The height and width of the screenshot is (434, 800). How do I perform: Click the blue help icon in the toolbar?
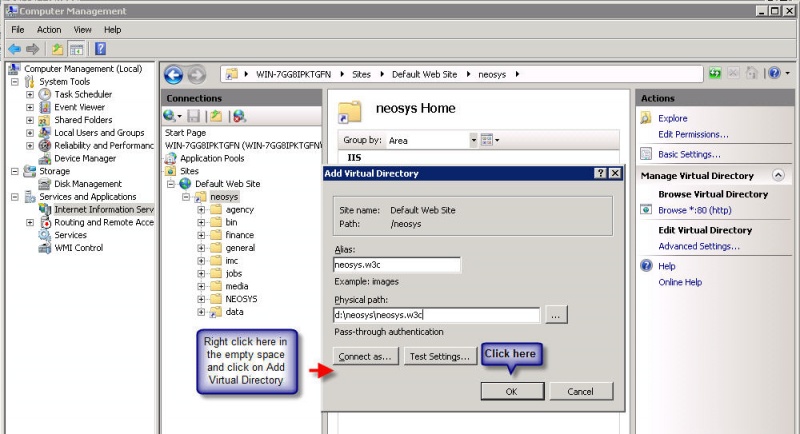click(101, 49)
